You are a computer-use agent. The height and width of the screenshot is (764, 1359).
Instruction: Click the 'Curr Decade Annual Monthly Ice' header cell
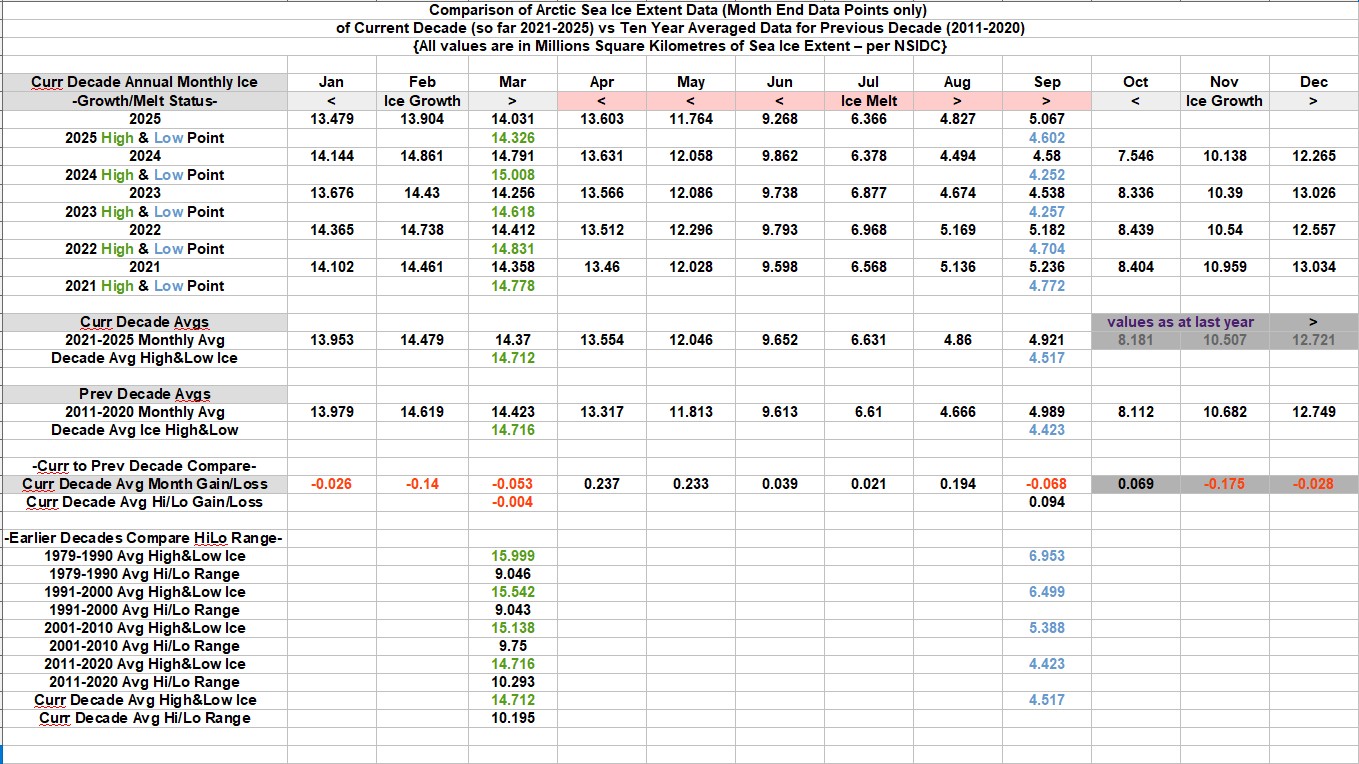[144, 82]
